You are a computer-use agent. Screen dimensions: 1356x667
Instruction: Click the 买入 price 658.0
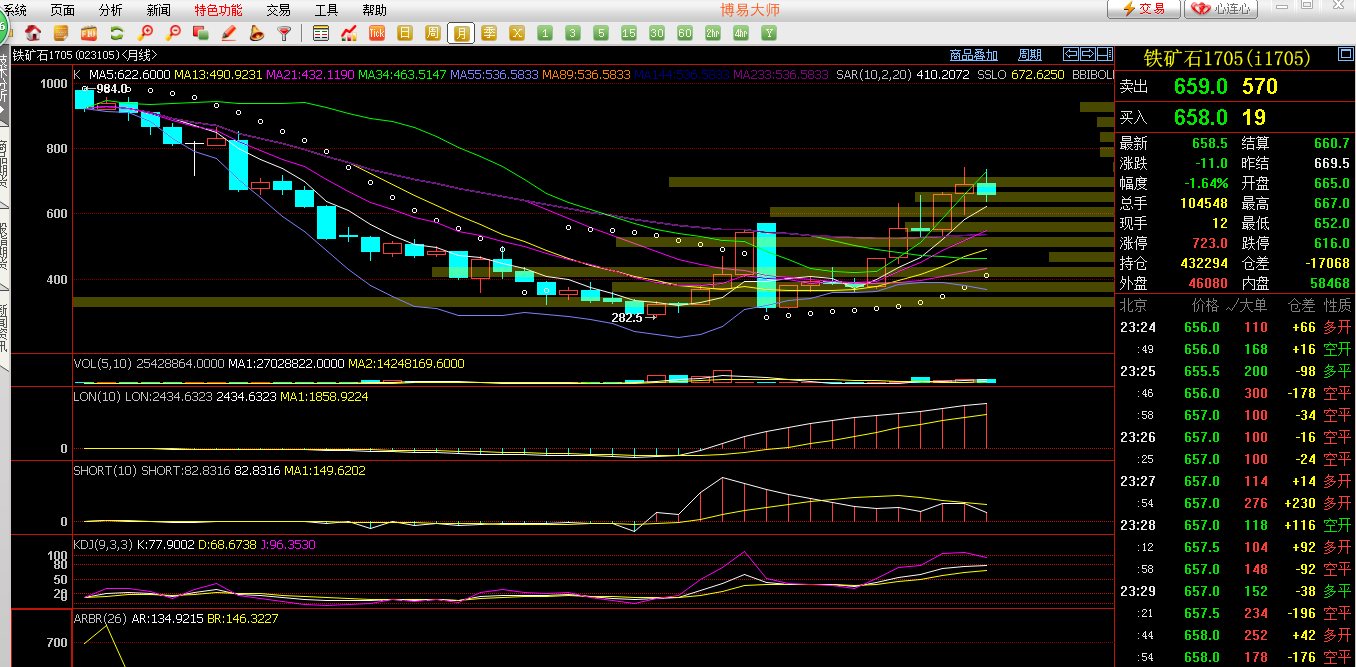tap(1202, 117)
